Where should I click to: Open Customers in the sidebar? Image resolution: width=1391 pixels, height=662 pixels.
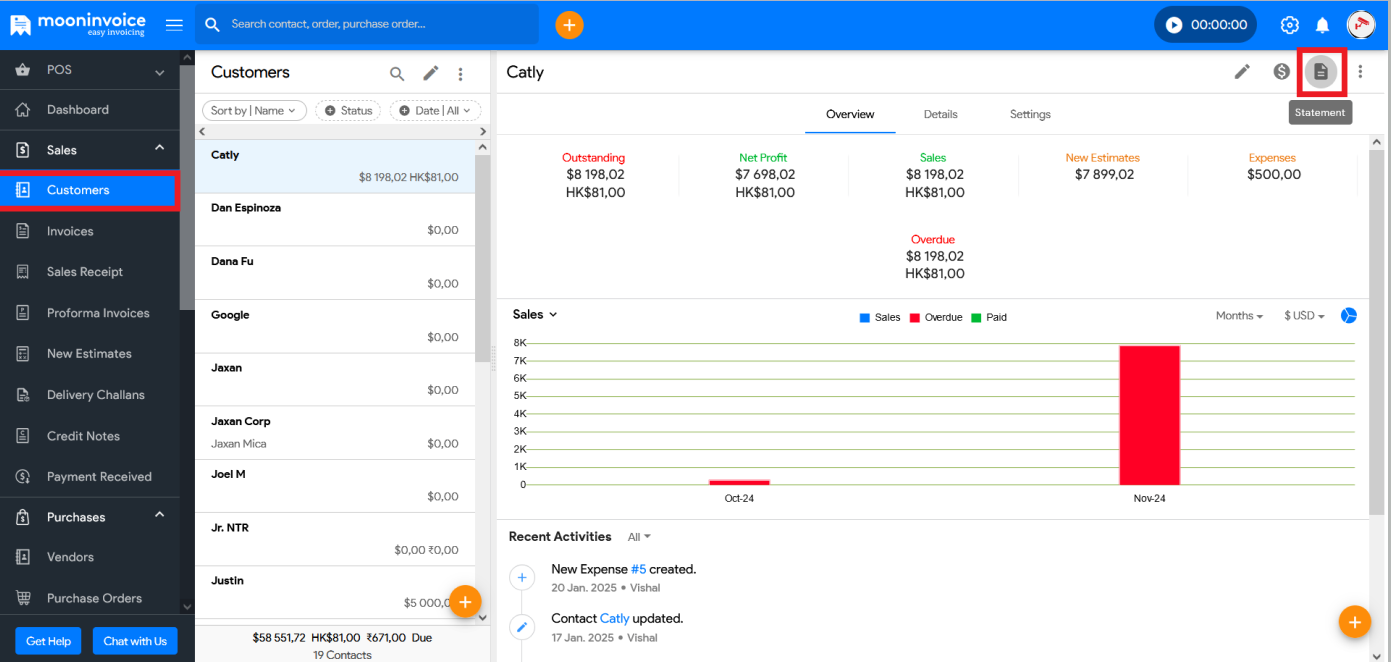coord(90,190)
